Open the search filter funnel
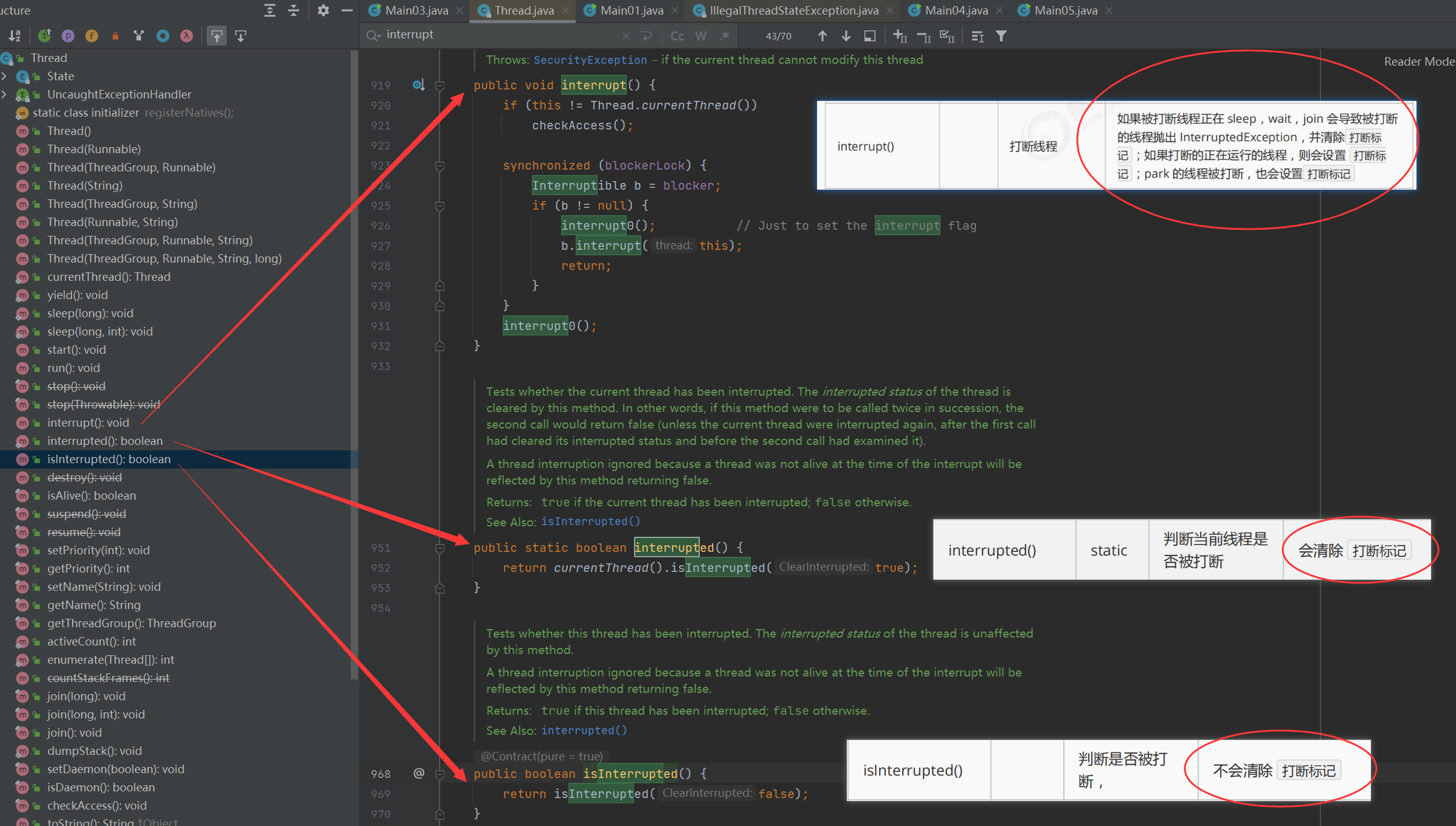This screenshot has width=1456, height=826. coord(1001,36)
